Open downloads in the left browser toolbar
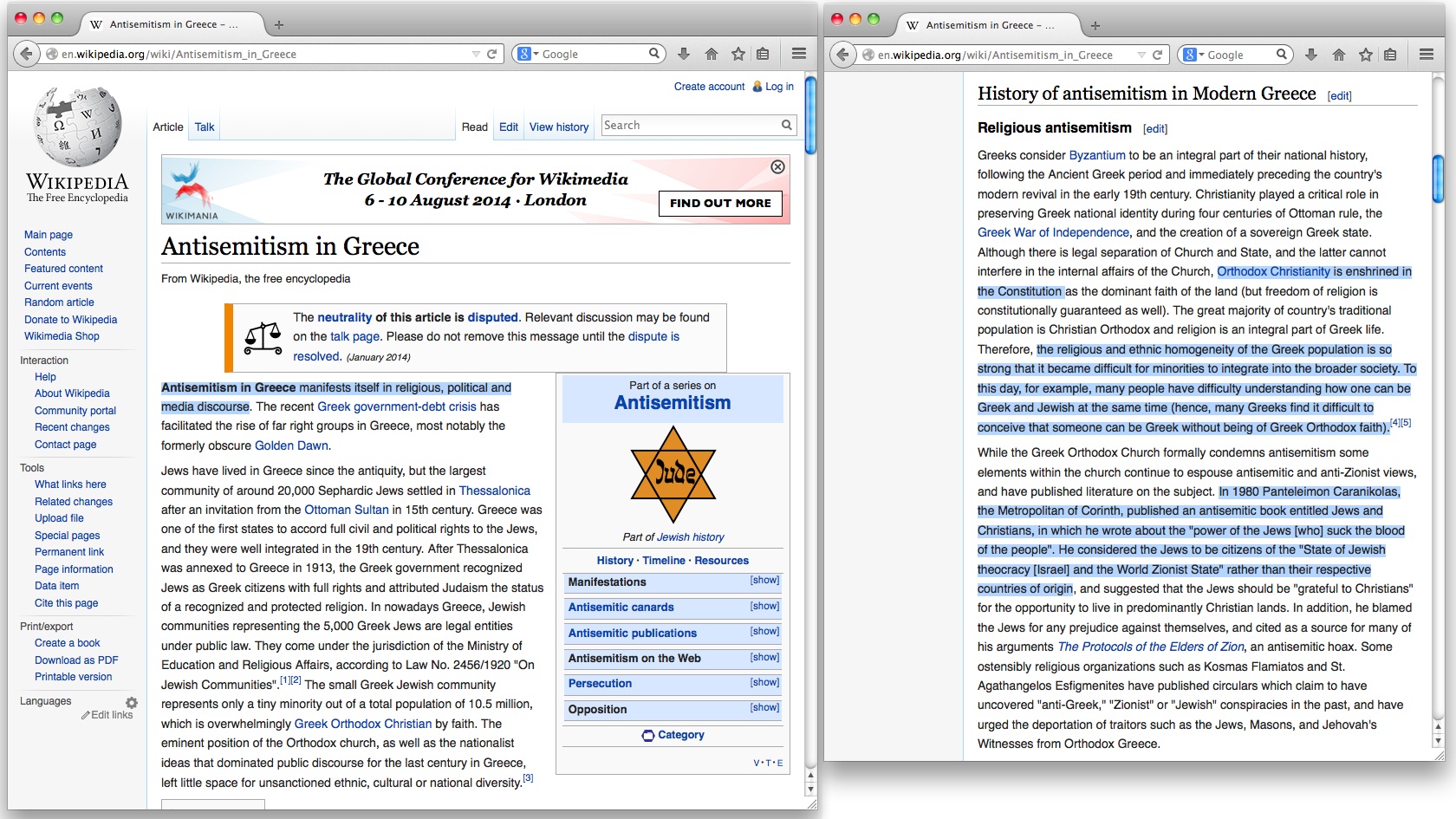This screenshot has height=819, width=1456. (684, 54)
